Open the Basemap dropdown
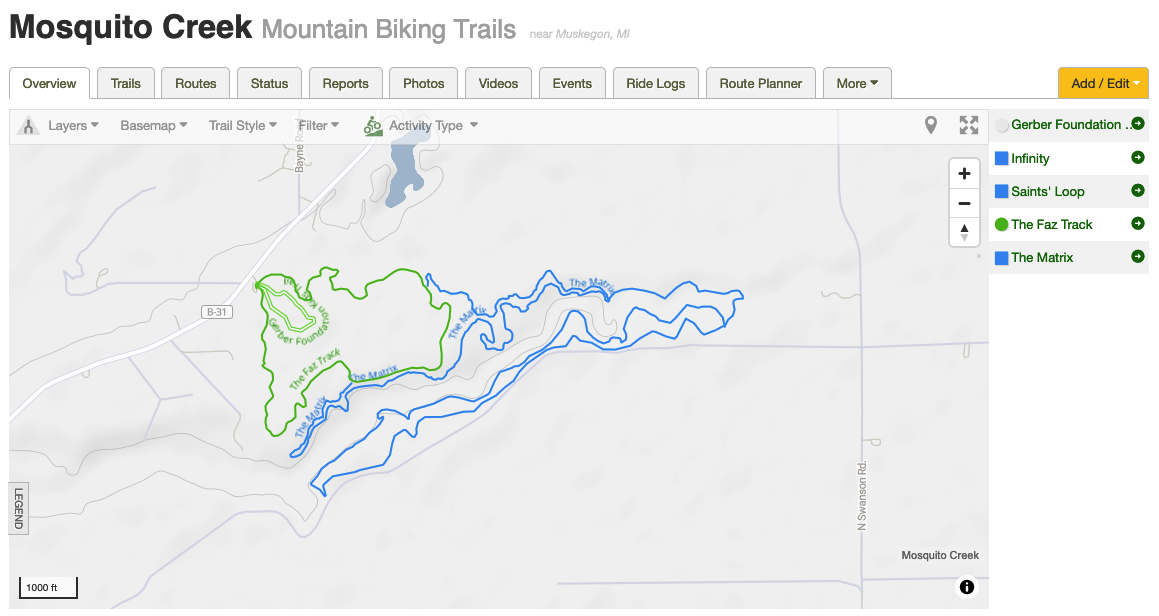Image resolution: width=1159 pixels, height=616 pixels. [153, 126]
